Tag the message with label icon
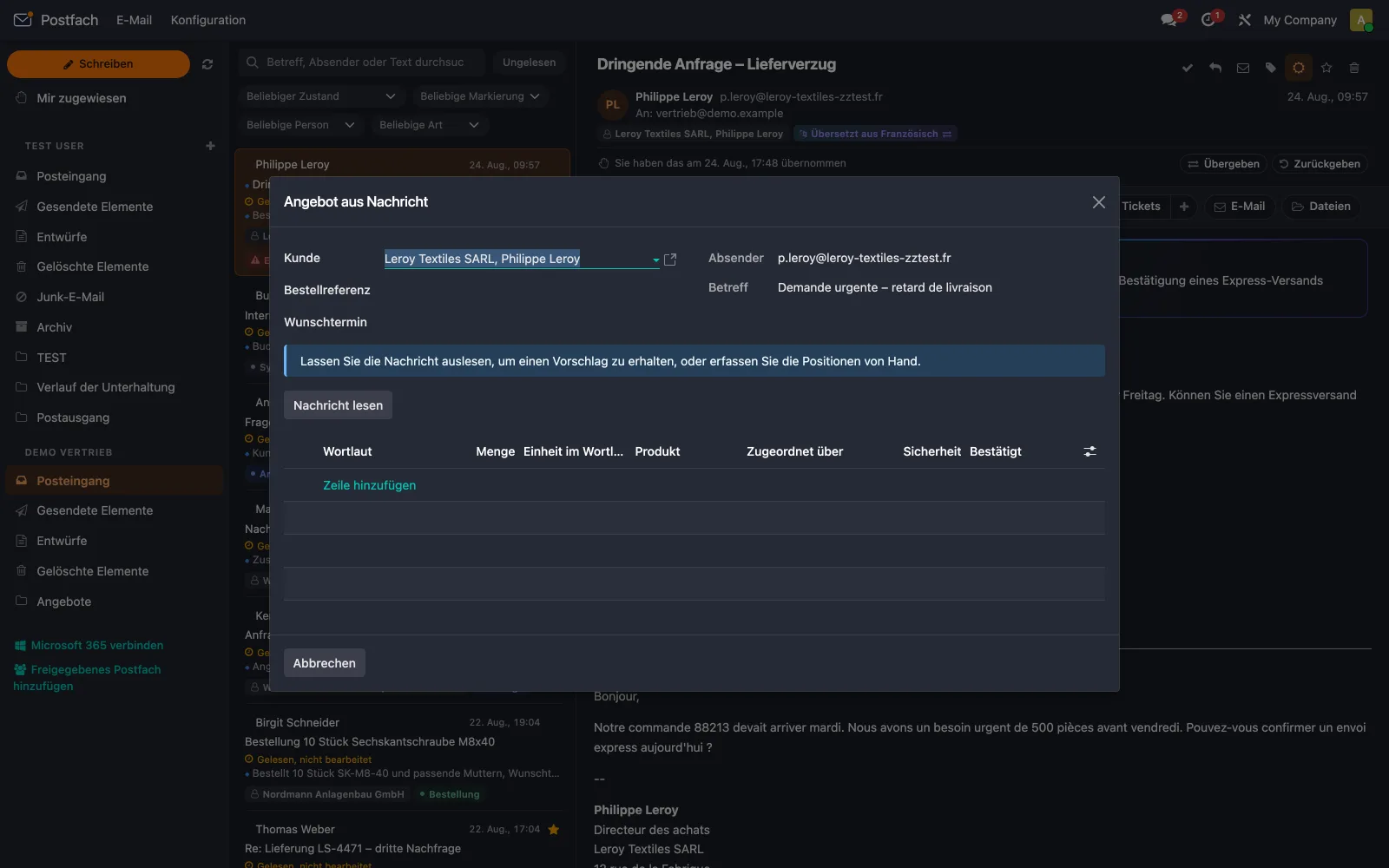The height and width of the screenshot is (868, 1389). click(1271, 68)
